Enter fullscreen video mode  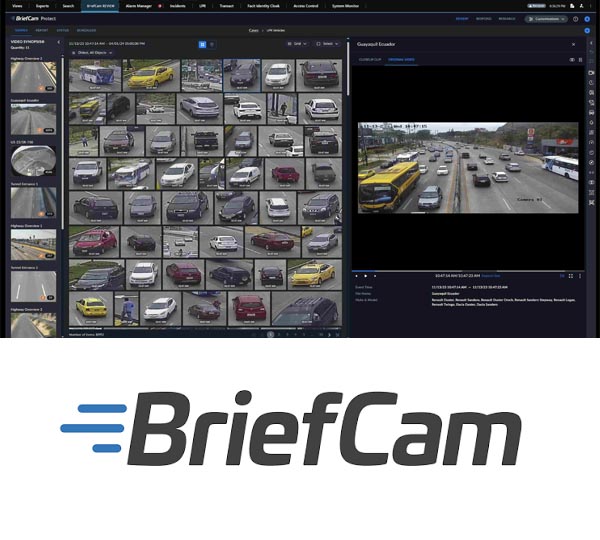[x=571, y=276]
